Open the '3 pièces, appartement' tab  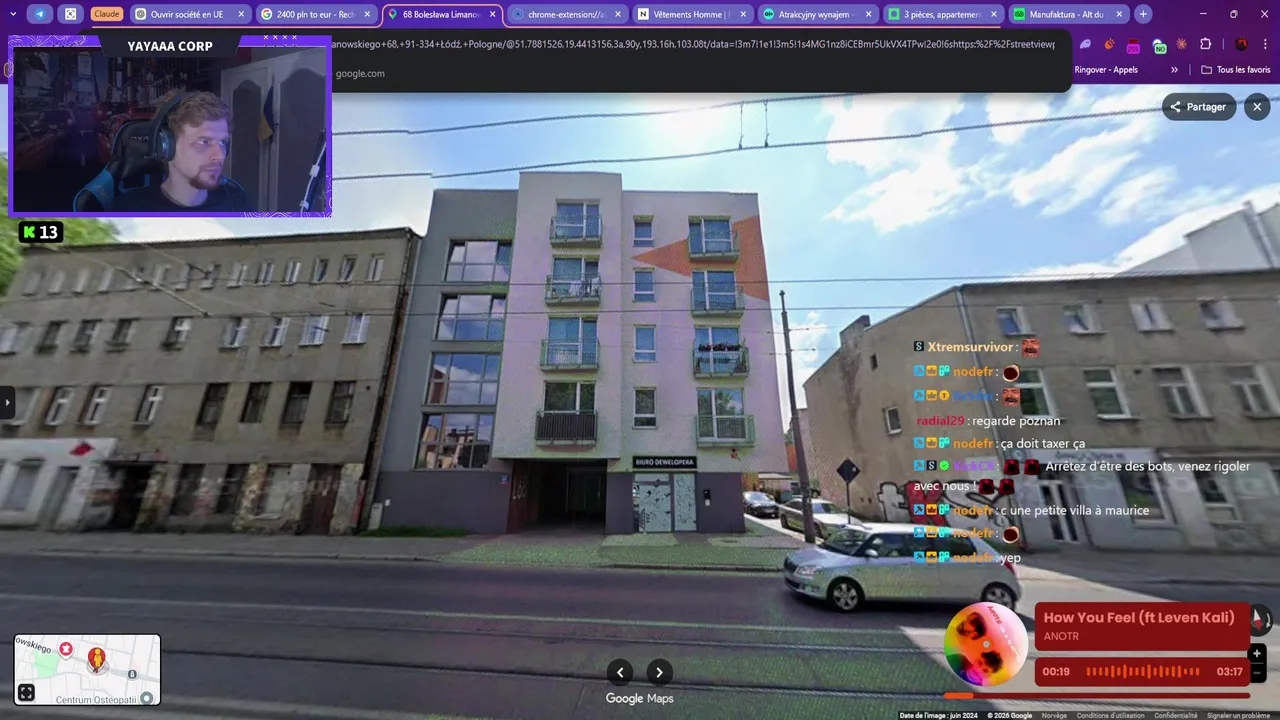942,14
